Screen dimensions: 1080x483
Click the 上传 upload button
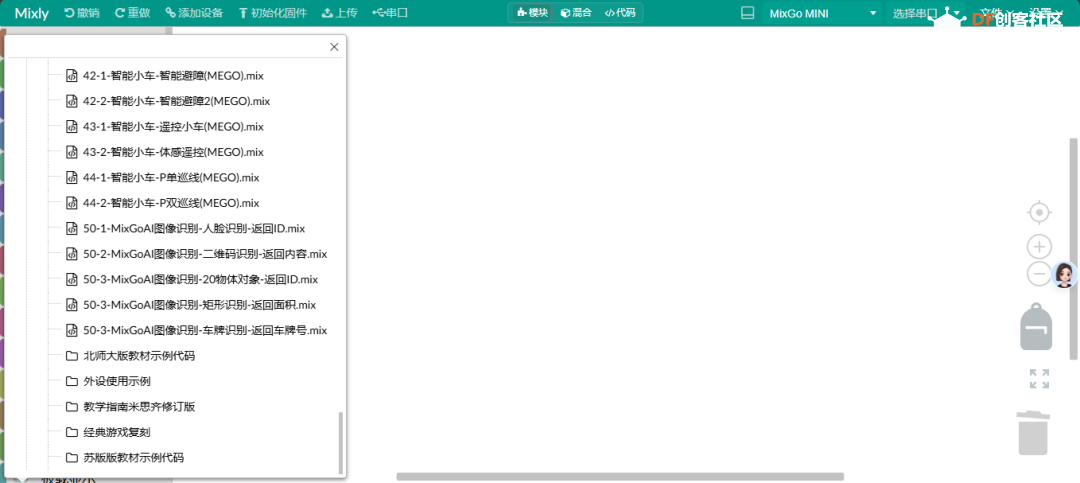(340, 12)
